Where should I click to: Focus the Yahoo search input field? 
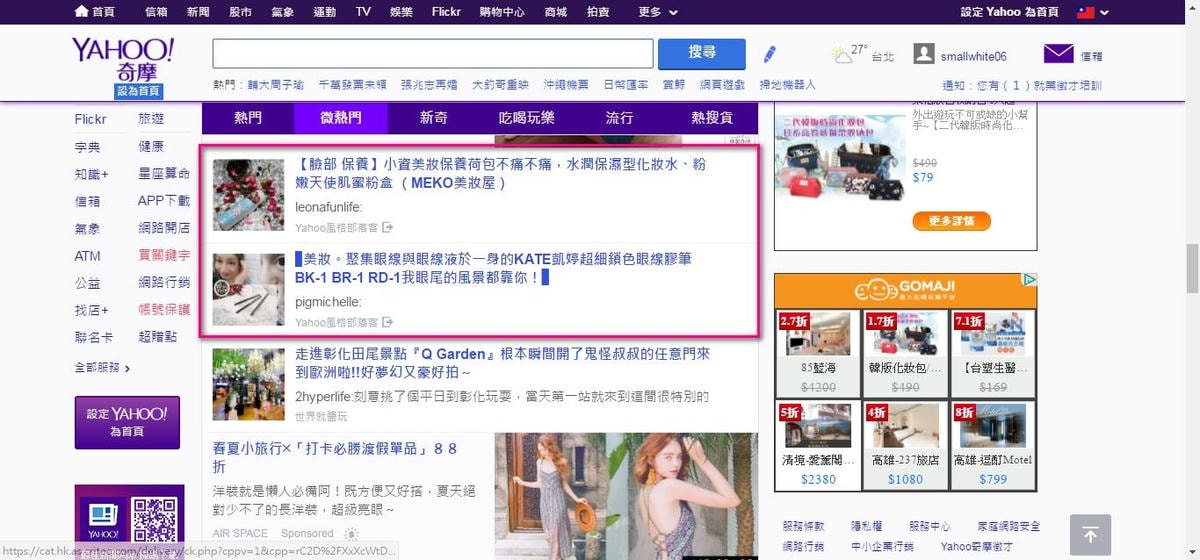(432, 53)
